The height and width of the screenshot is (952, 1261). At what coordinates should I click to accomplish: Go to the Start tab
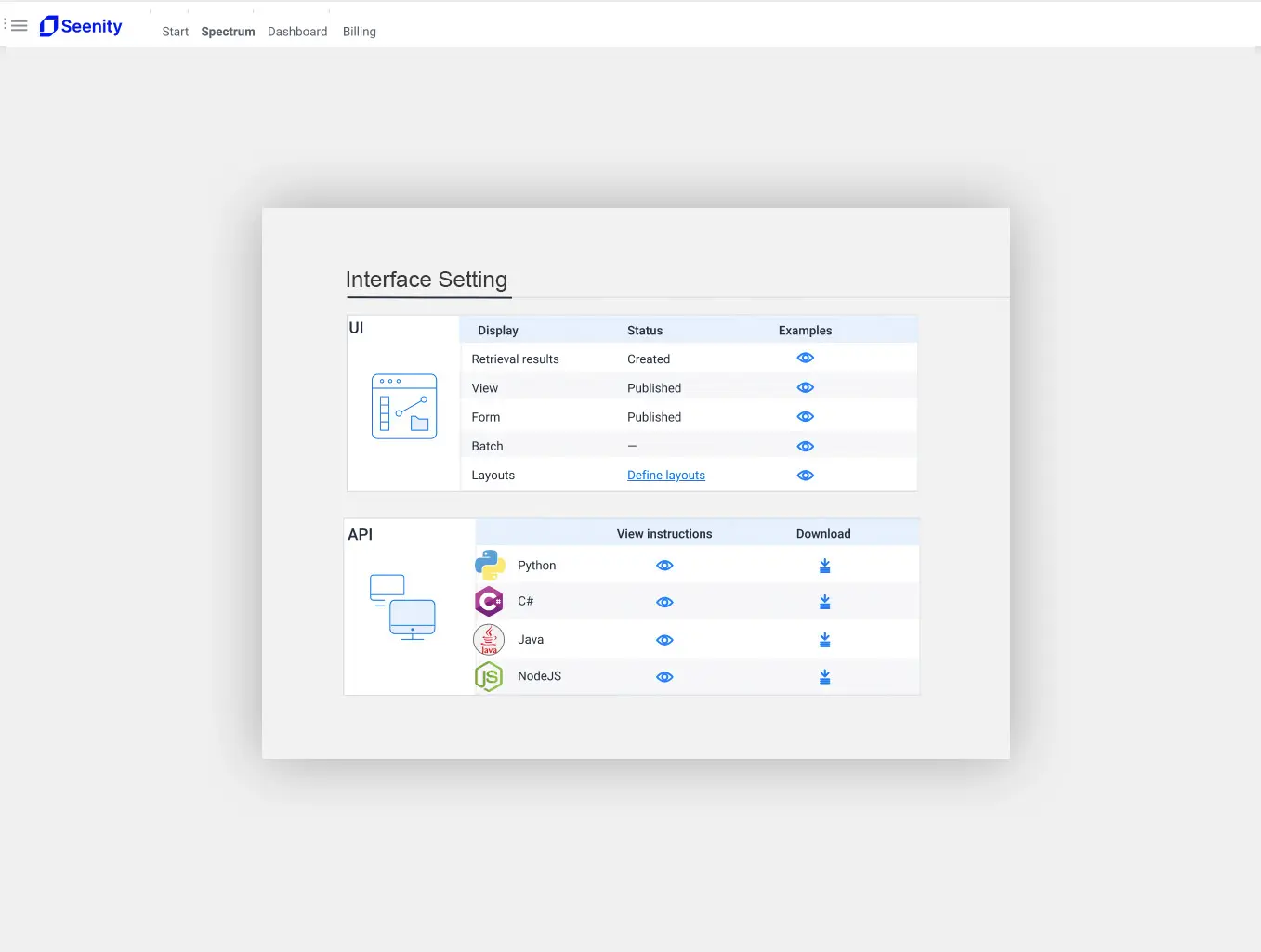(175, 32)
